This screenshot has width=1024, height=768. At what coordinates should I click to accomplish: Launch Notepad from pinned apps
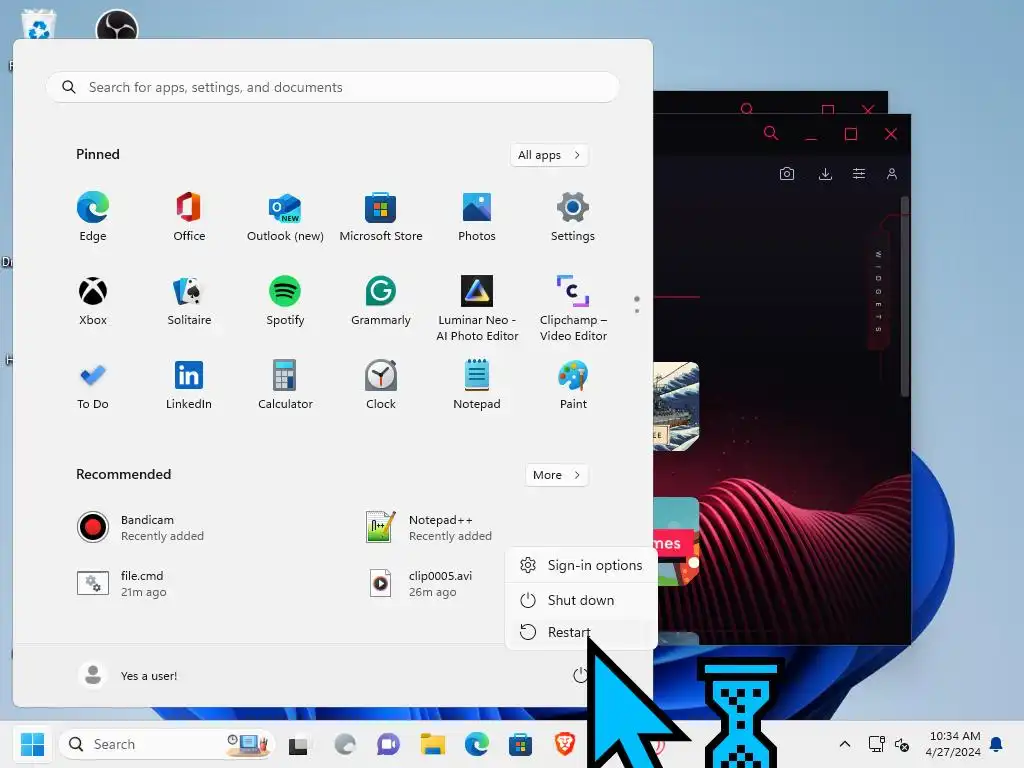[x=477, y=385]
